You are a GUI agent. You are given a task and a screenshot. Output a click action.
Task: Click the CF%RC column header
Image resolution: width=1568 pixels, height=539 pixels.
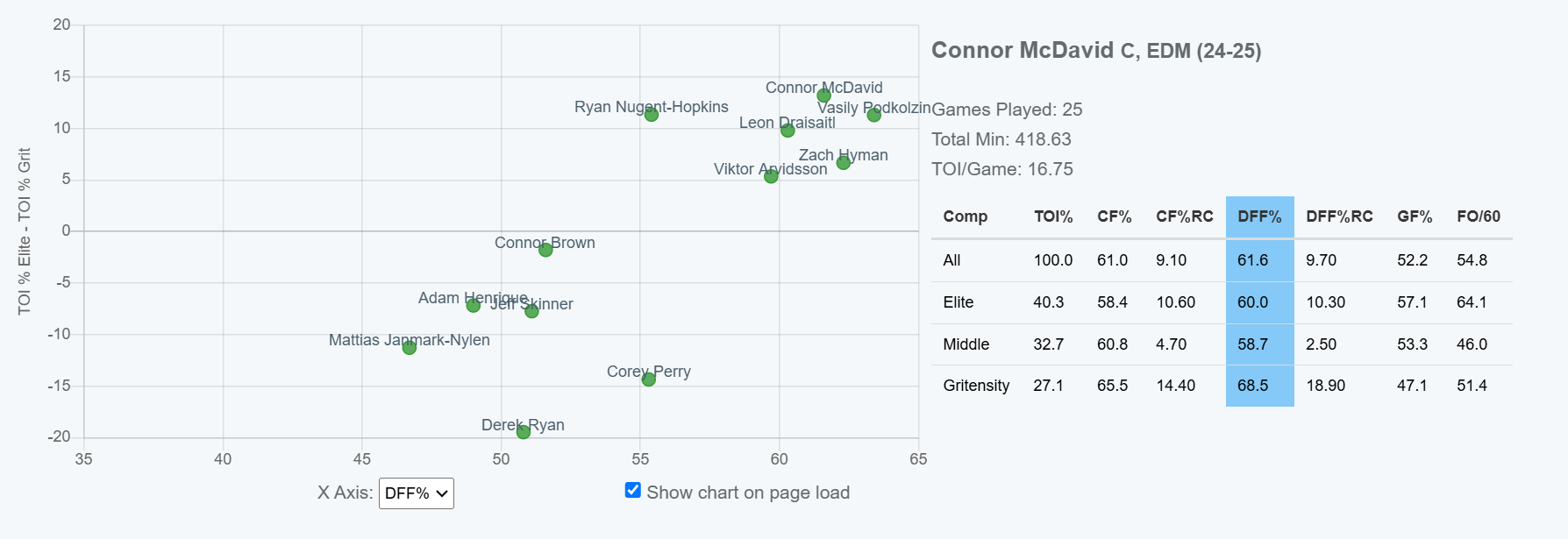(x=1185, y=216)
